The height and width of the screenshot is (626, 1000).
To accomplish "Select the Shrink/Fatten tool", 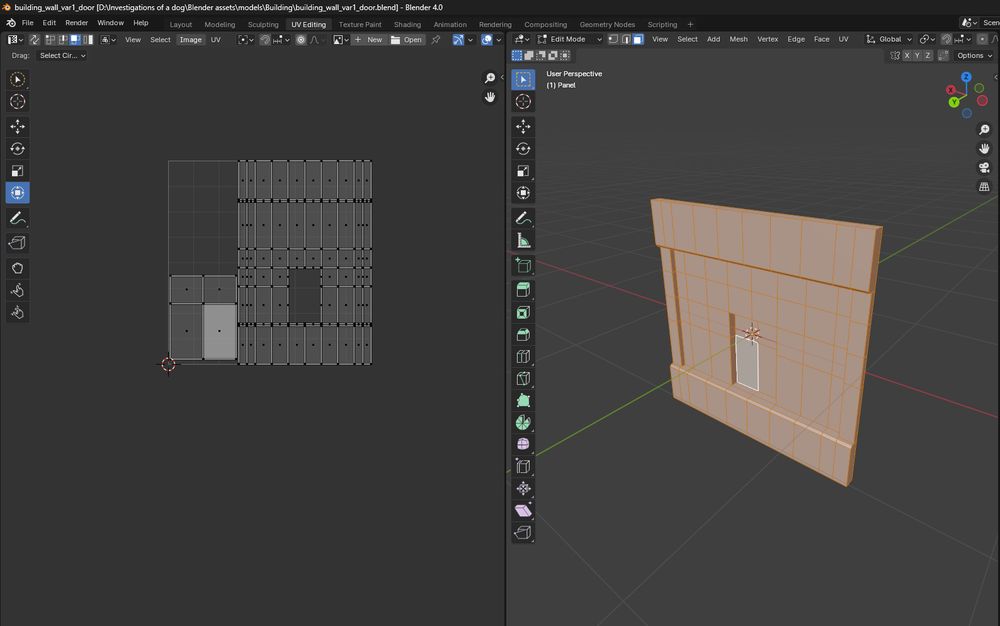I will tap(523, 489).
